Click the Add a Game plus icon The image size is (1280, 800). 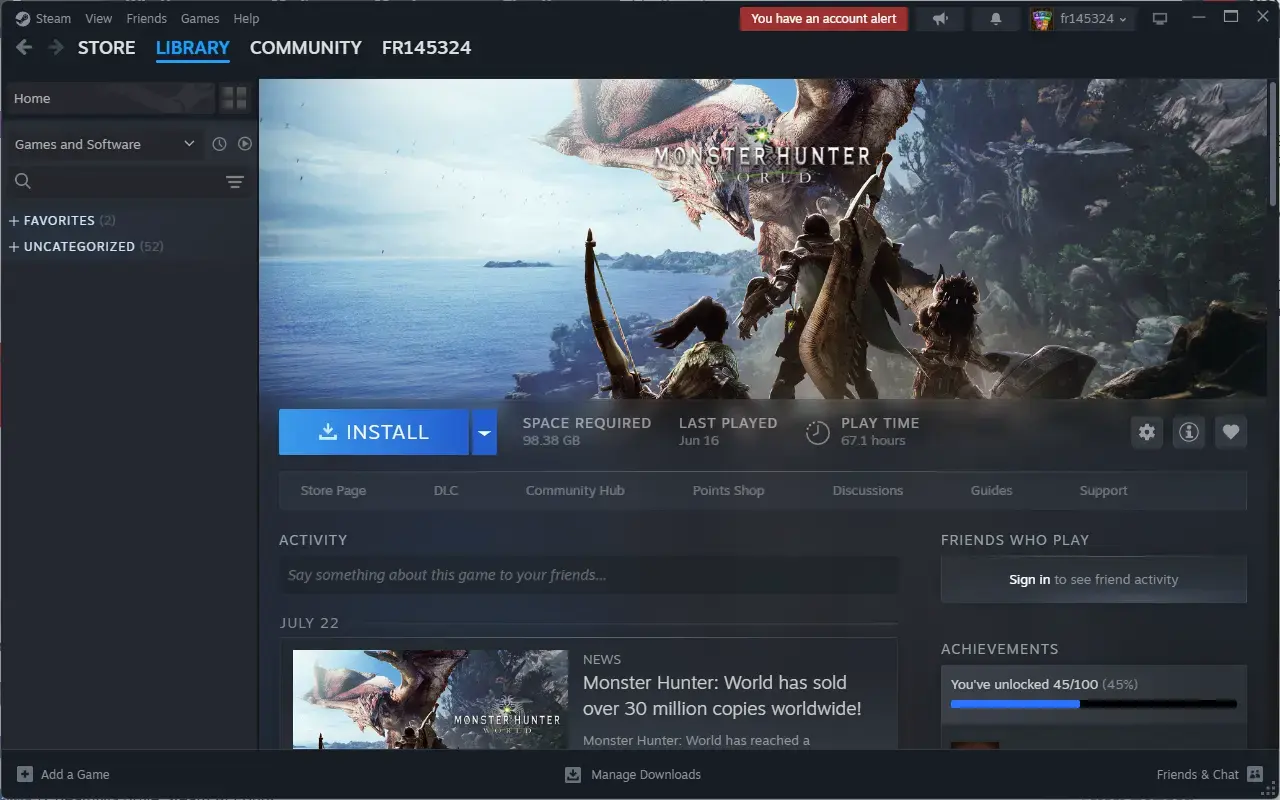click(25, 774)
